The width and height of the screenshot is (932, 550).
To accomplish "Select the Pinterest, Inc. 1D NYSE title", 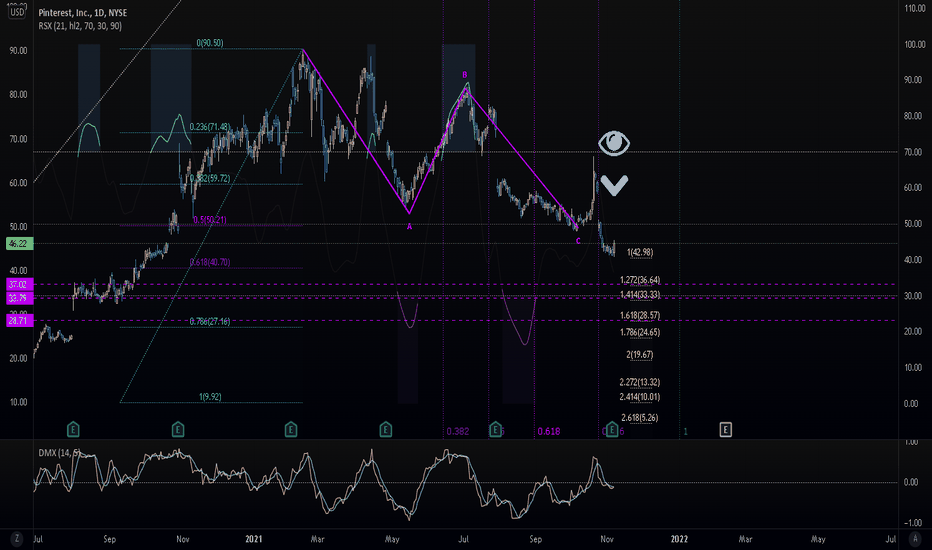I will tap(83, 12).
